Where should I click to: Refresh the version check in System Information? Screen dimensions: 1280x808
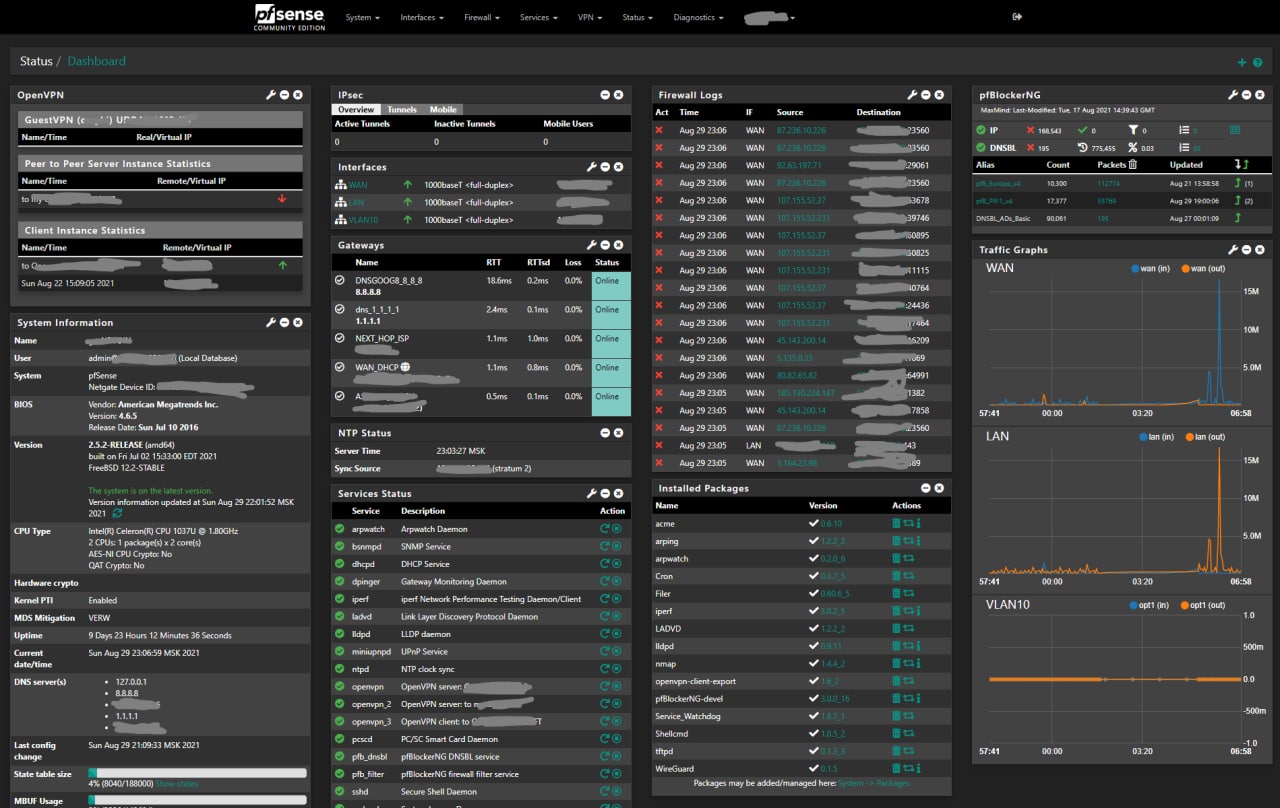tap(117, 513)
